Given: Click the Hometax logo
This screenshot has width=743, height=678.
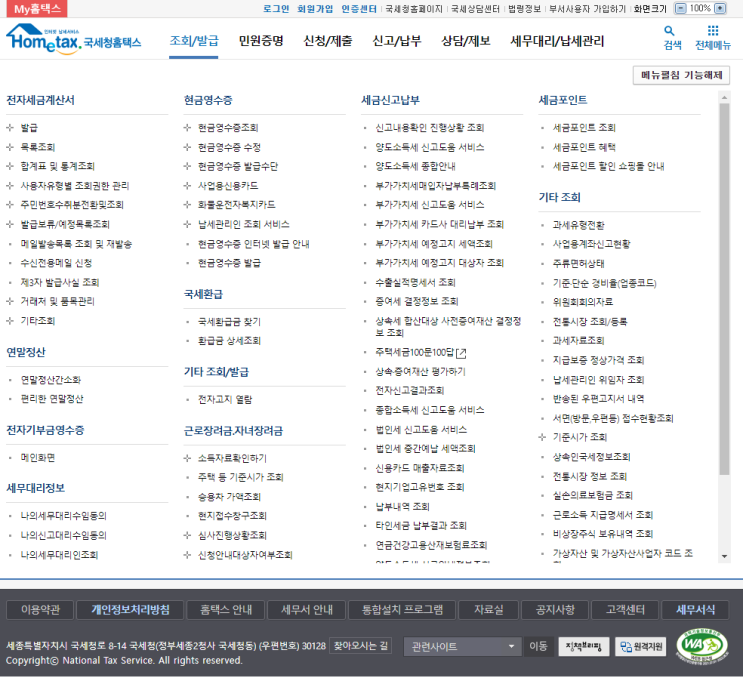Looking at the screenshot, I should point(73,39).
